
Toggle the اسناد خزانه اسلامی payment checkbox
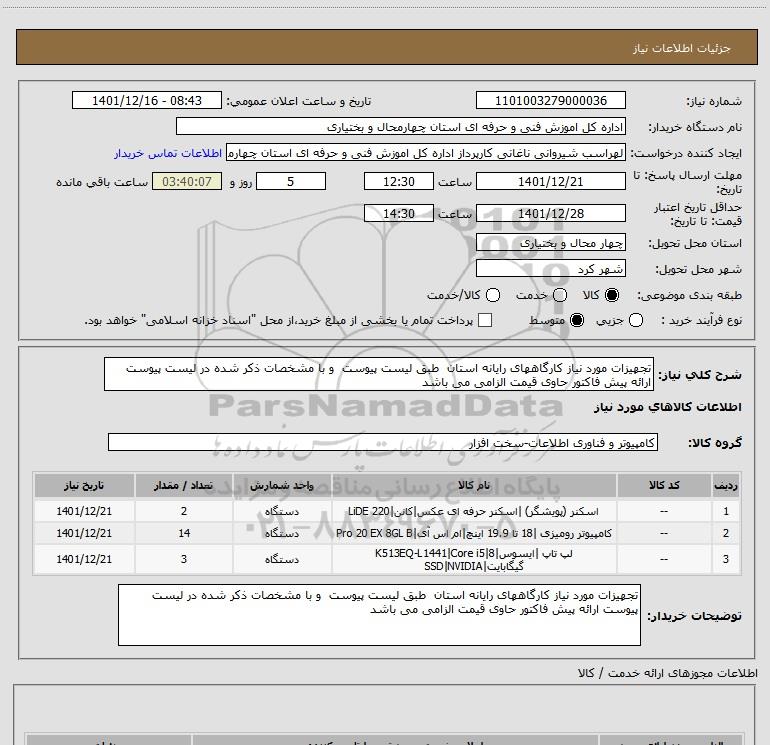485,320
